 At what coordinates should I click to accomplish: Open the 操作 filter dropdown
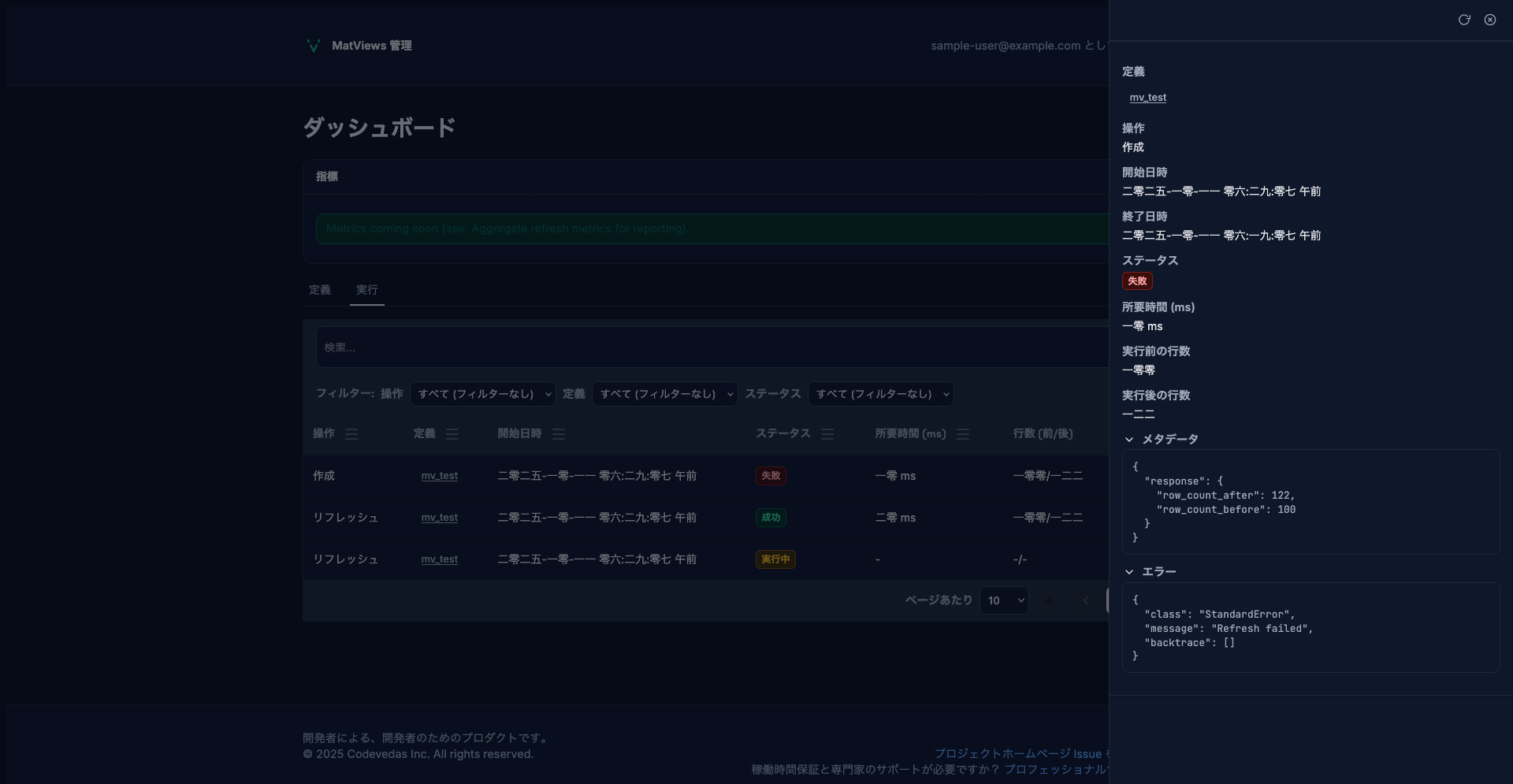(x=482, y=394)
